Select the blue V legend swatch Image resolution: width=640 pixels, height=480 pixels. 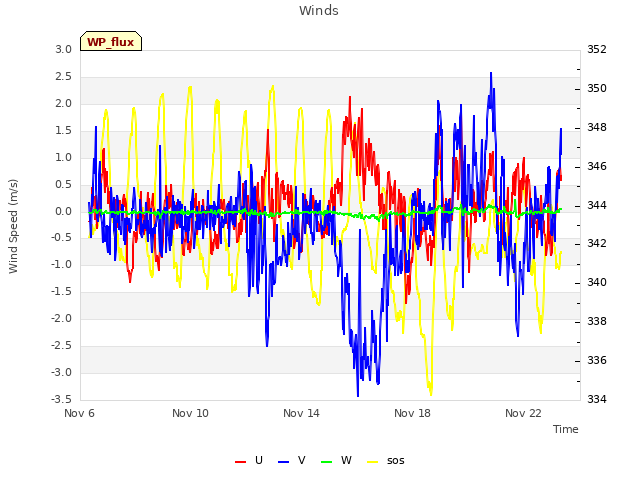(283, 462)
